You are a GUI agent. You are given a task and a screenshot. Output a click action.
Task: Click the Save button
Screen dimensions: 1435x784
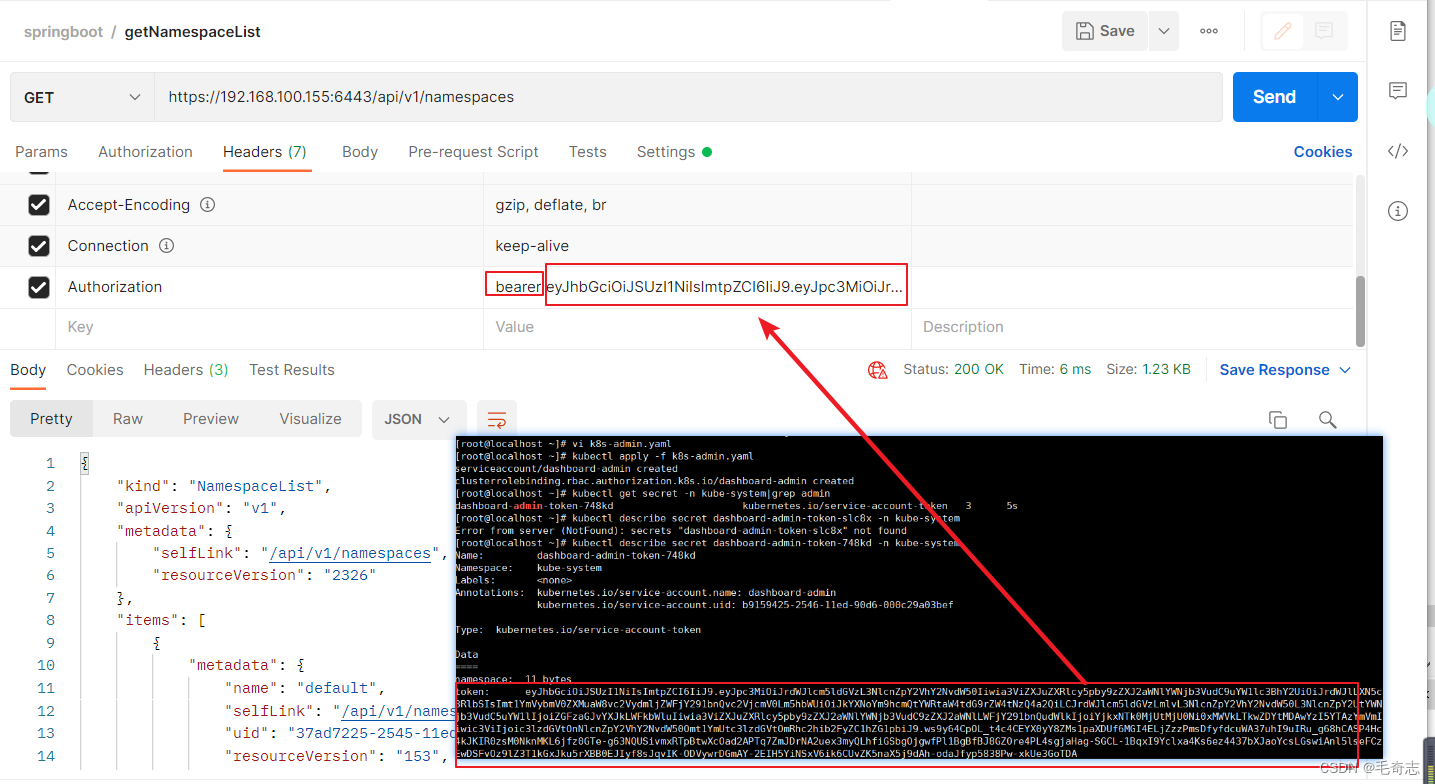point(1105,31)
